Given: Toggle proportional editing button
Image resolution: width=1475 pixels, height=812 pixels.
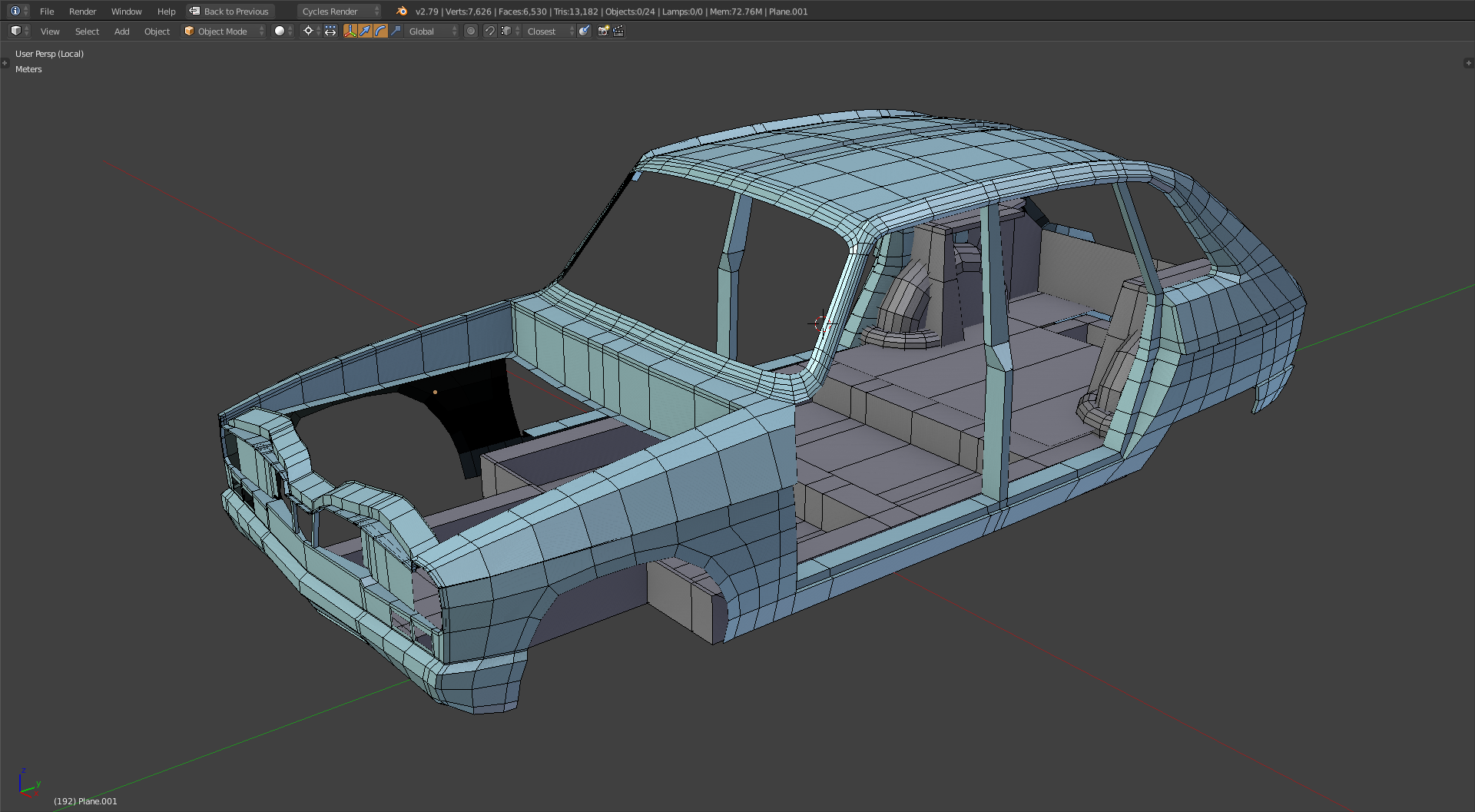Looking at the screenshot, I should pyautogui.click(x=471, y=31).
